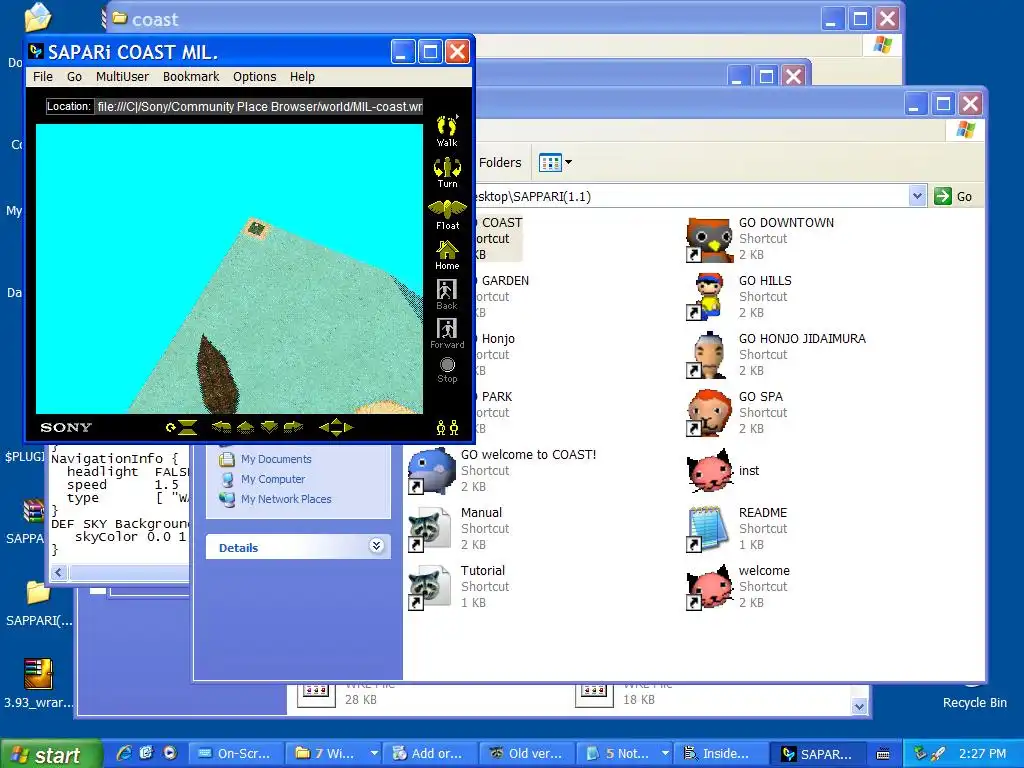Image resolution: width=1024 pixels, height=768 pixels.
Task: Click the Forward navigation icon in Sapari
Action: pyautogui.click(x=447, y=334)
